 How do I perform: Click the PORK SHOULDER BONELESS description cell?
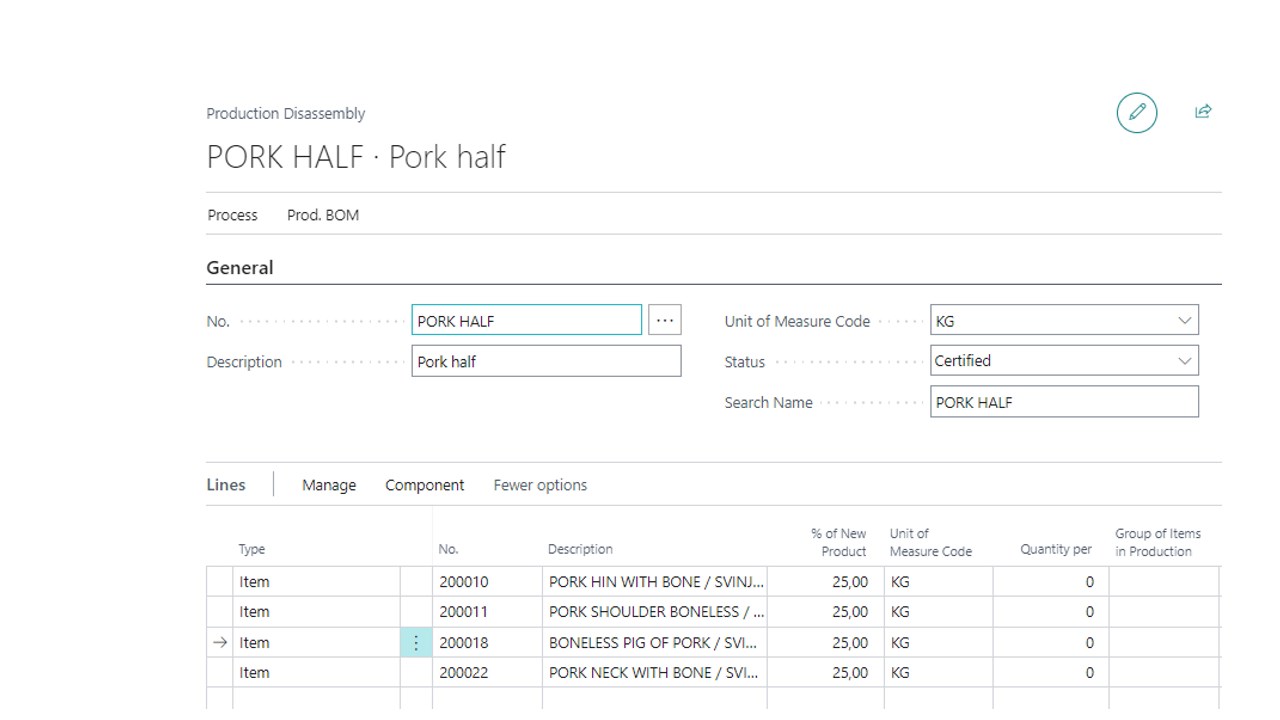[655, 612]
